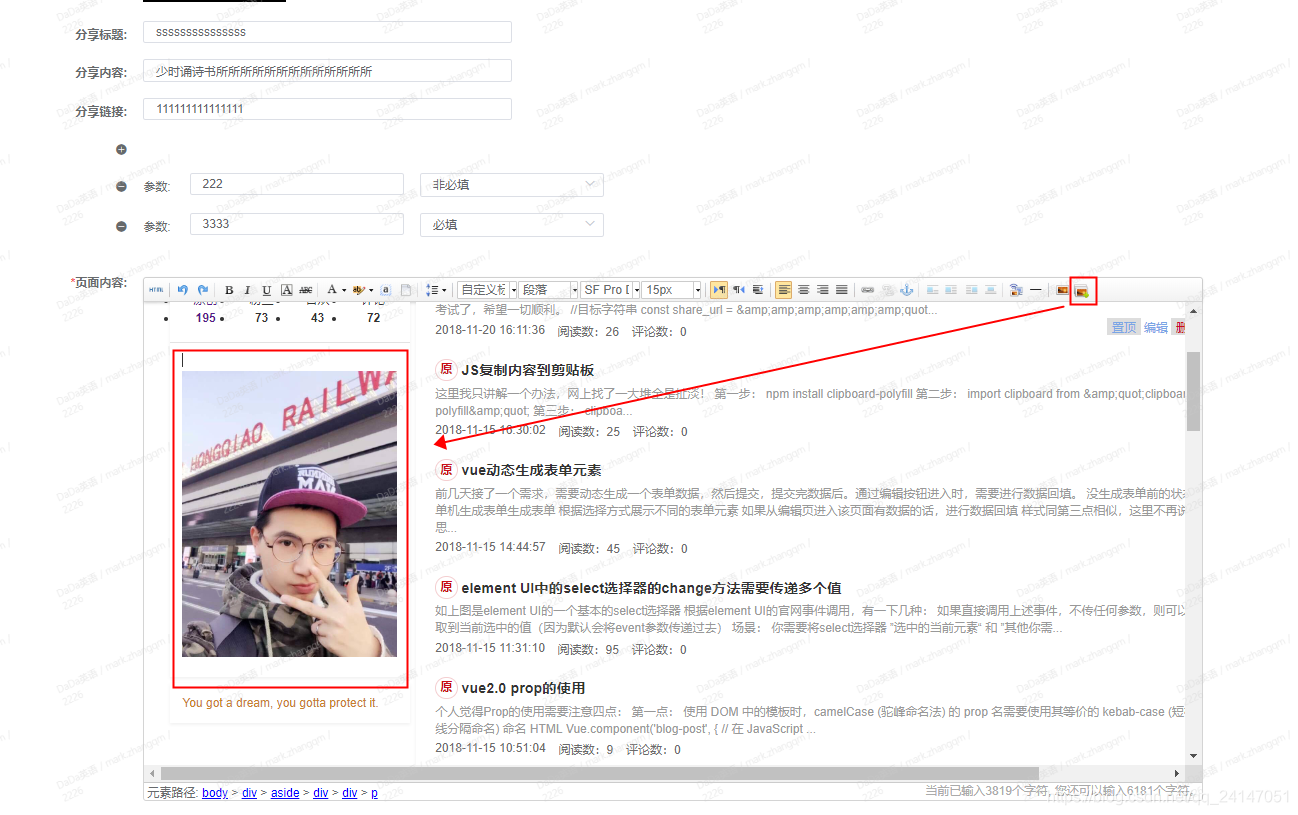Viewport: 1298px width, 815px height.
Task: Center align text
Action: [804, 290]
